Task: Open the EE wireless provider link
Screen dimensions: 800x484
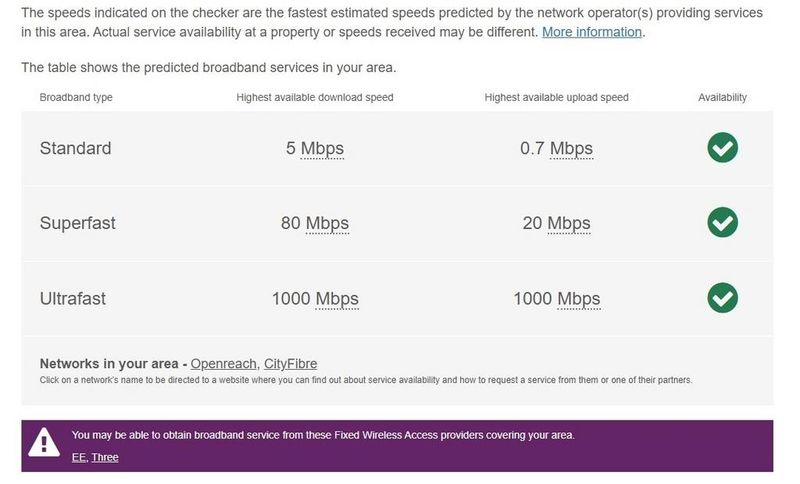Action: (x=79, y=457)
